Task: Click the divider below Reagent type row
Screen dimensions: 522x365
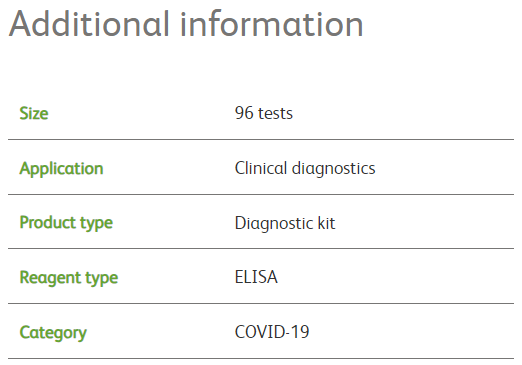Action: click(261, 303)
